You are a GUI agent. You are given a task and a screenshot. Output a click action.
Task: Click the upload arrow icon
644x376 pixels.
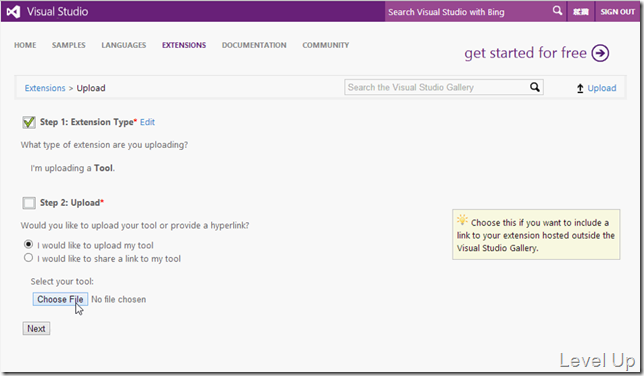tap(580, 88)
